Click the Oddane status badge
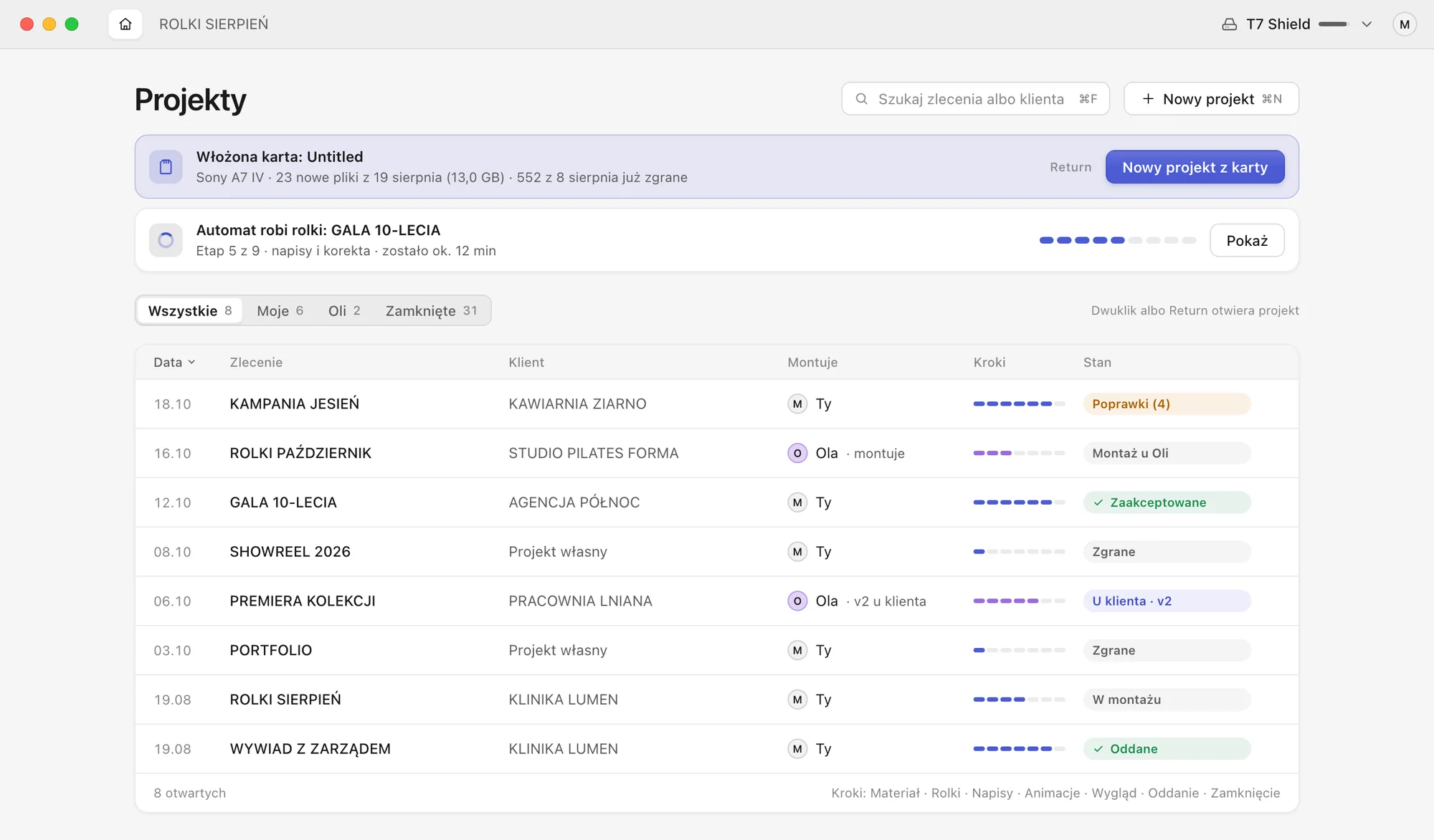Viewport: 1434px width, 840px height. pyautogui.click(x=1167, y=749)
